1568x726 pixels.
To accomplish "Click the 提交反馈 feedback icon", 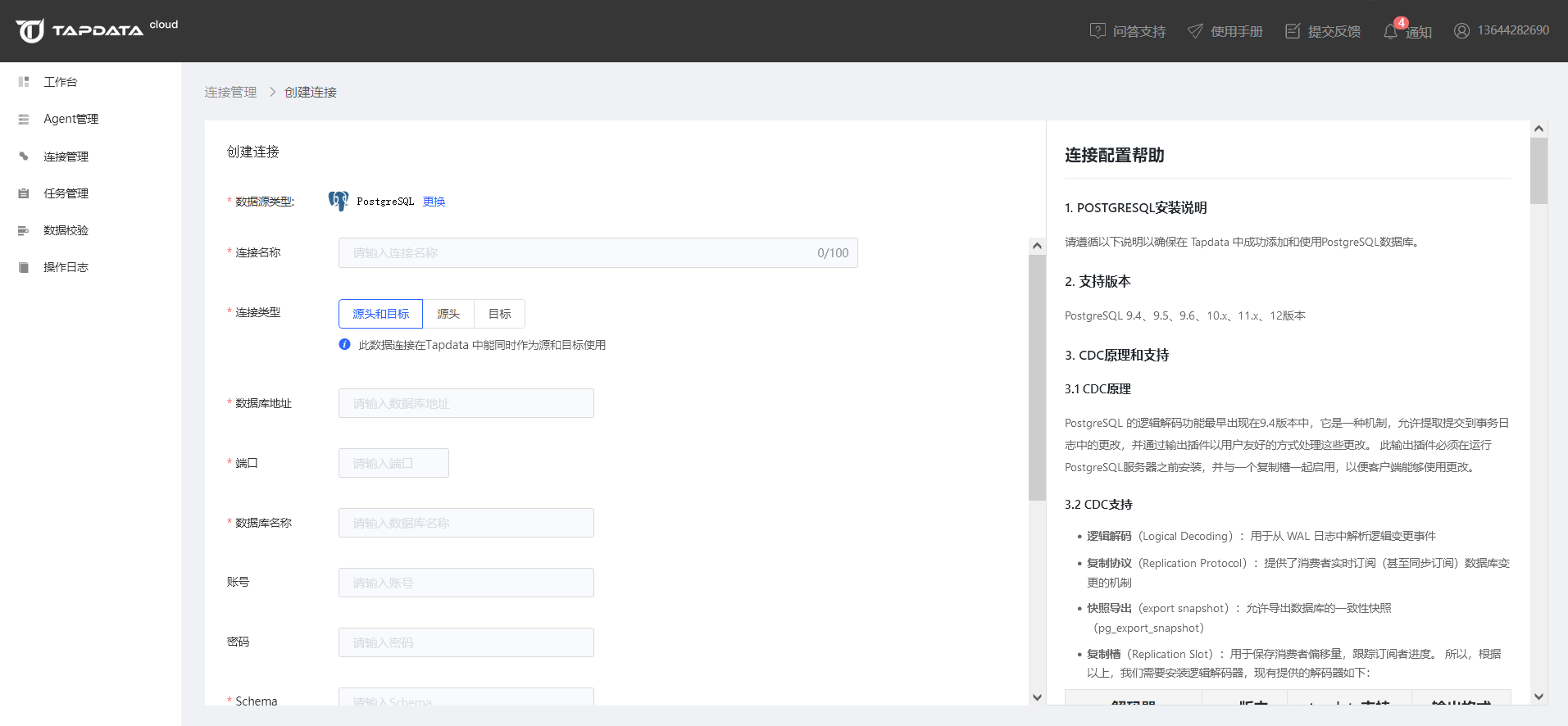I will [x=1293, y=31].
